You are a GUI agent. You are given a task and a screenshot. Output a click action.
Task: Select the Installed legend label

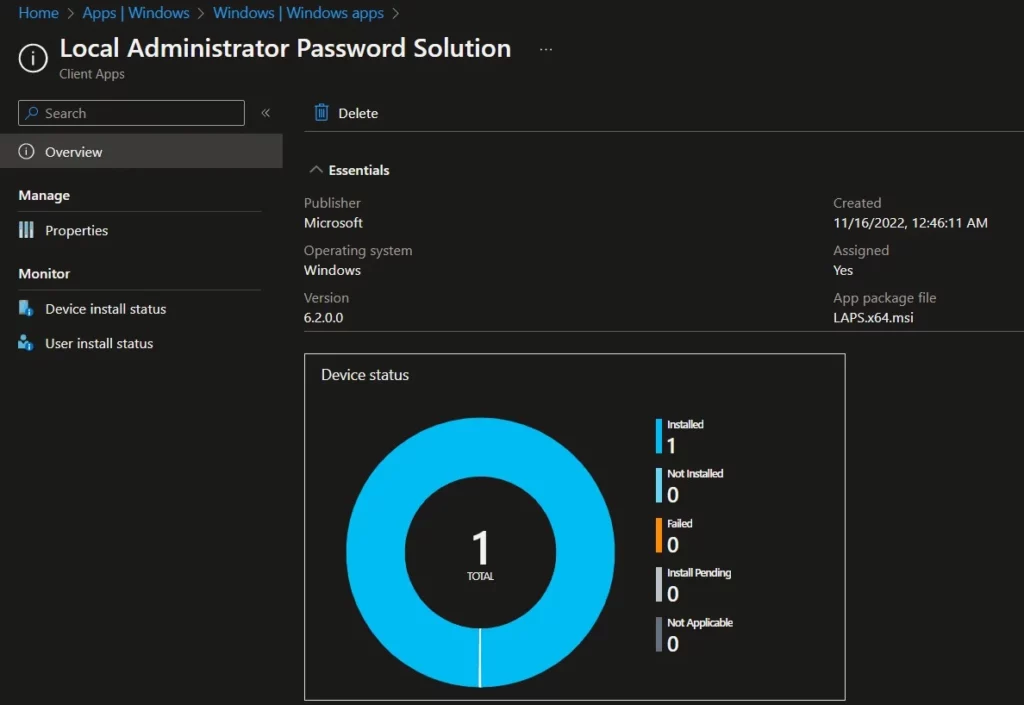[685, 424]
